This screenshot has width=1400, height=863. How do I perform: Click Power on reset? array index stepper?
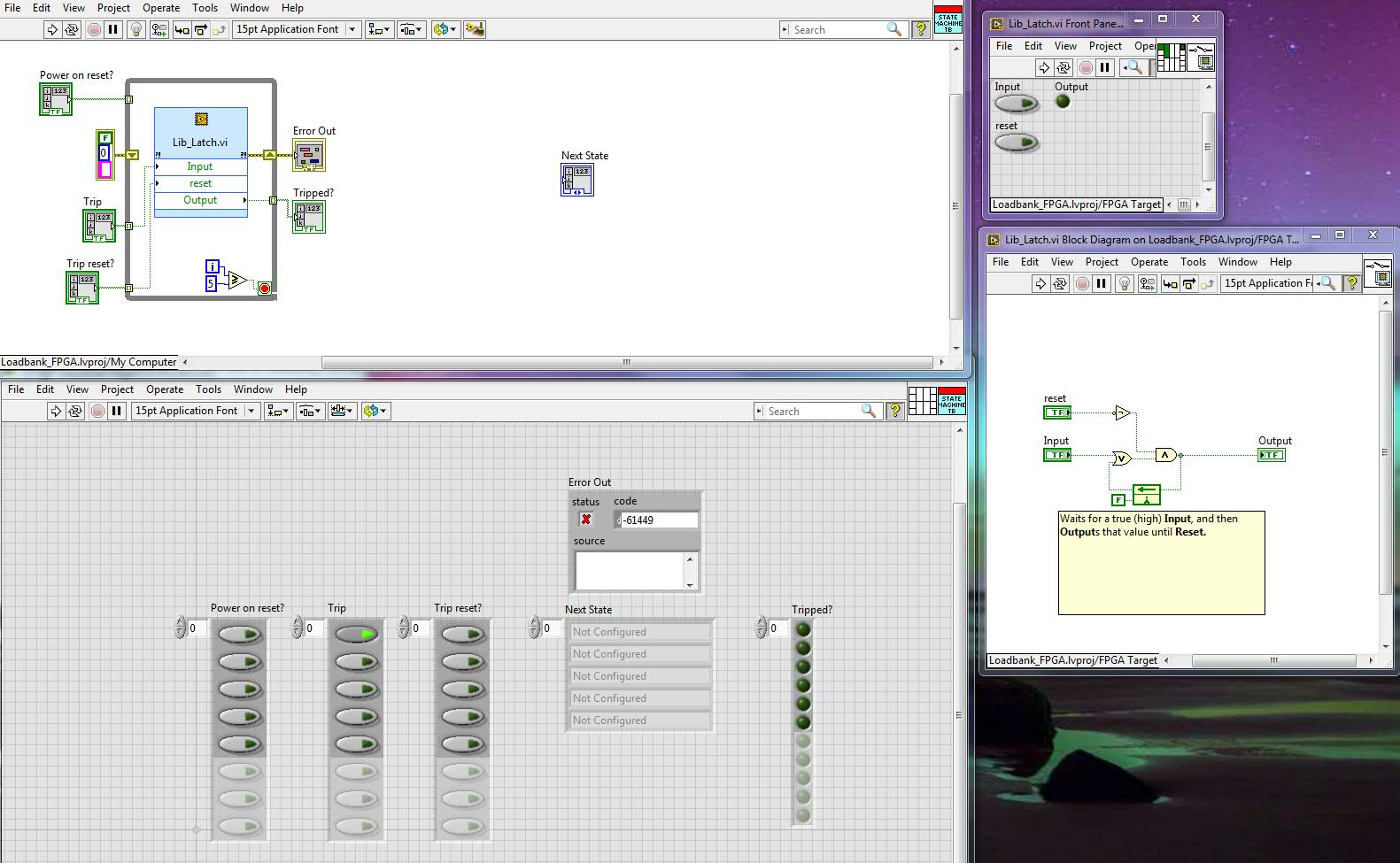(181, 628)
